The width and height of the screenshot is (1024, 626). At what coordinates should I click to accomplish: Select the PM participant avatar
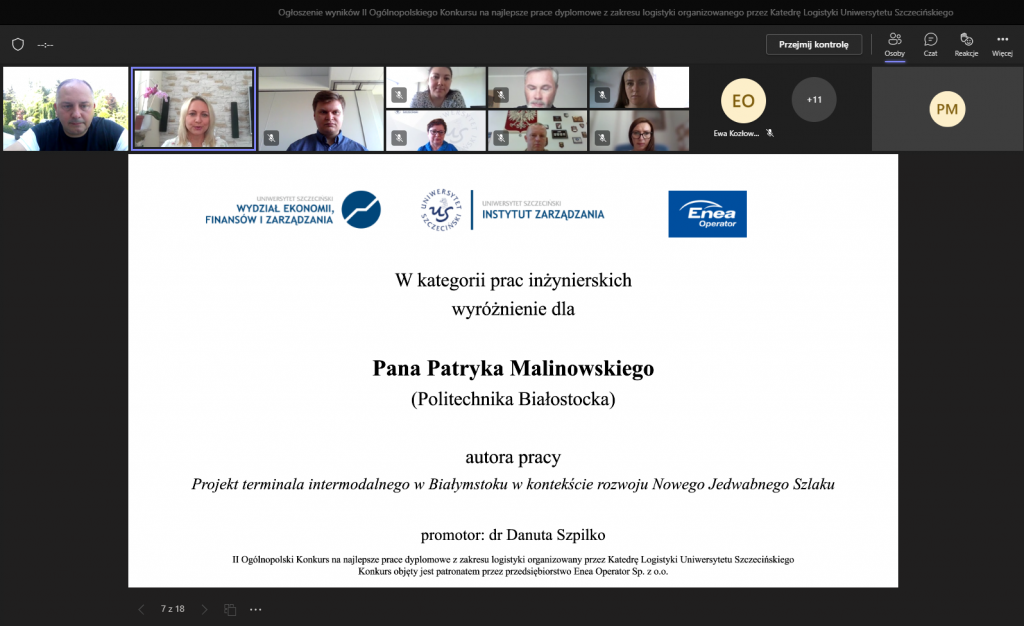tap(947, 110)
